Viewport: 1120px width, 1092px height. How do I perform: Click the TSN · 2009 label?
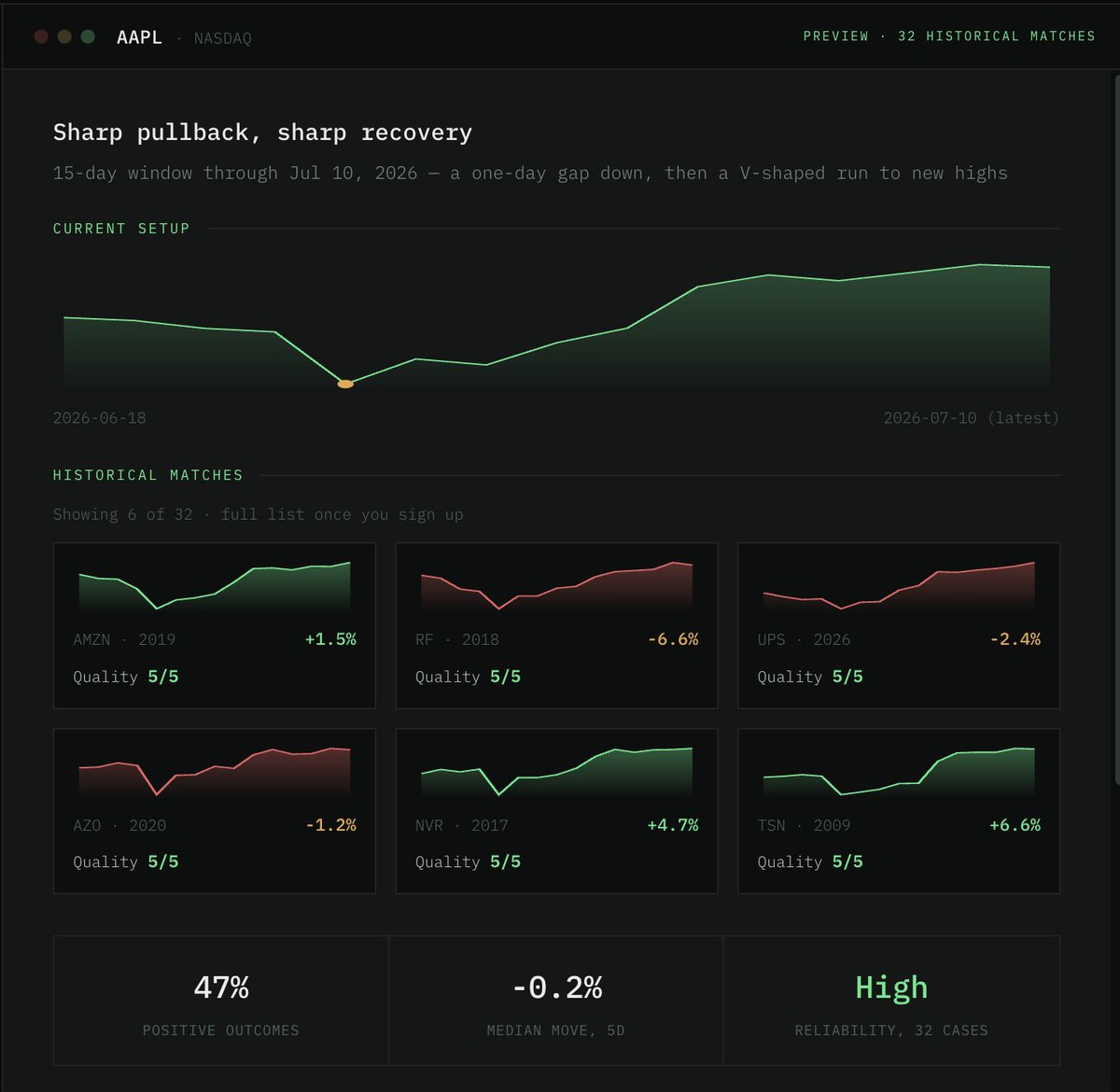tap(804, 825)
